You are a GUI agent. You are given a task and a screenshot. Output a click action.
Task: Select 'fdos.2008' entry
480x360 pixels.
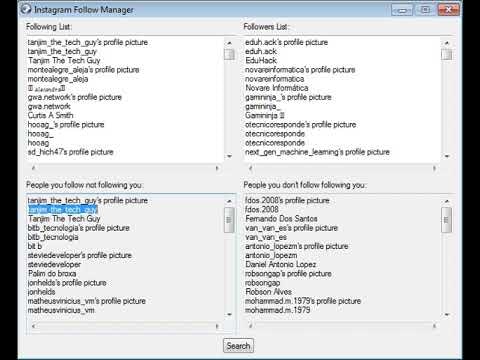tap(262, 210)
